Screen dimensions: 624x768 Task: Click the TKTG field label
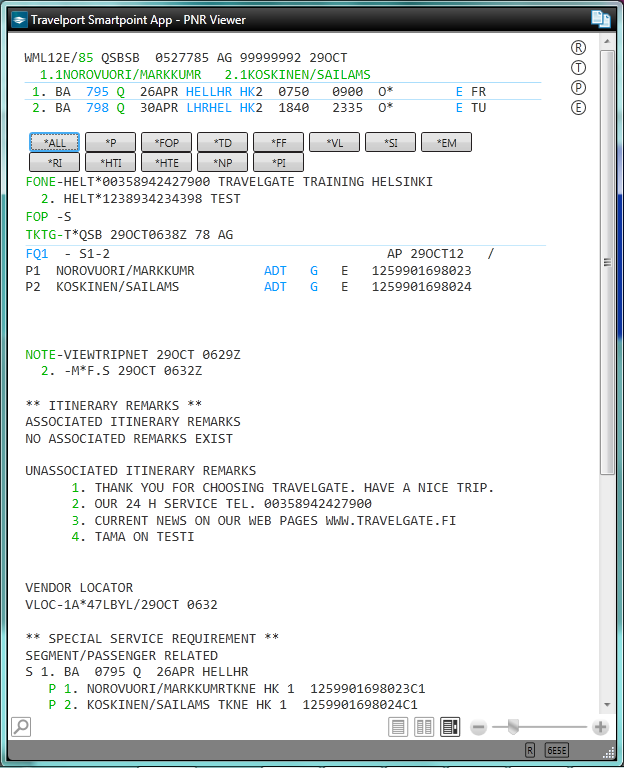pyautogui.click(x=41, y=235)
